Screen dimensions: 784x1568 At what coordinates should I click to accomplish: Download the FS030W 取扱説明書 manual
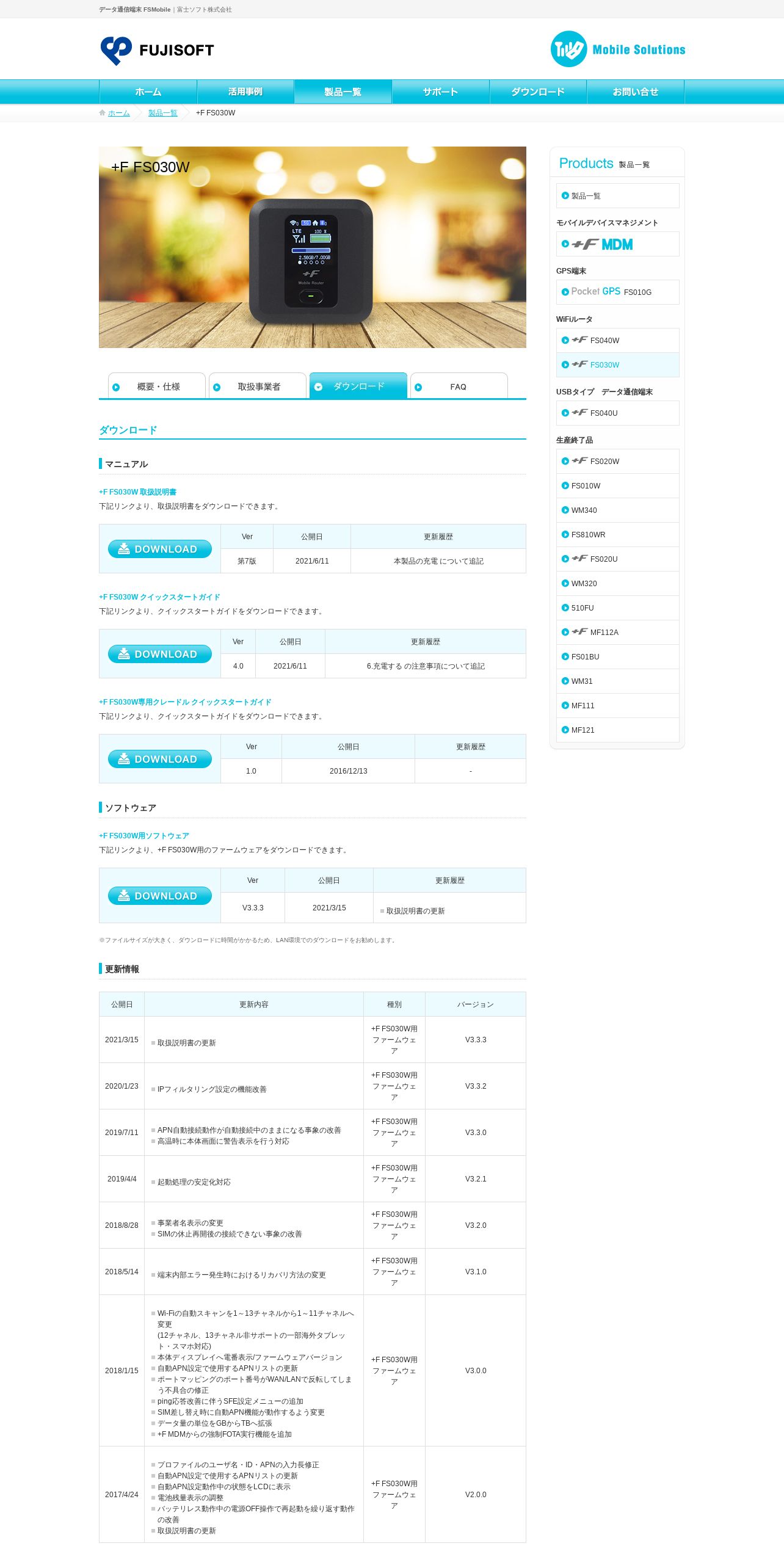click(x=160, y=549)
